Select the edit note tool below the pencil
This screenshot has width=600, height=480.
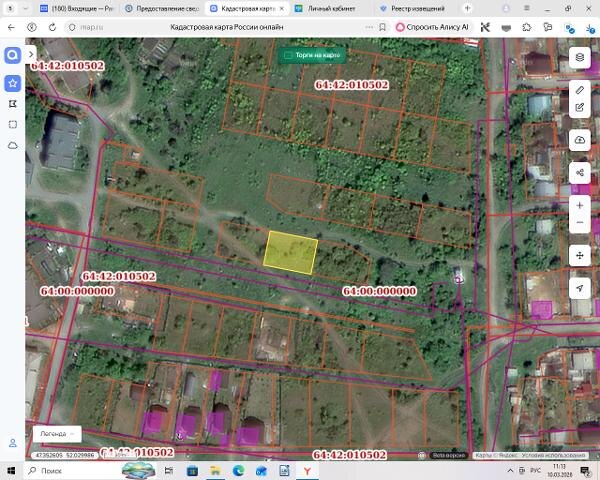pos(580,108)
